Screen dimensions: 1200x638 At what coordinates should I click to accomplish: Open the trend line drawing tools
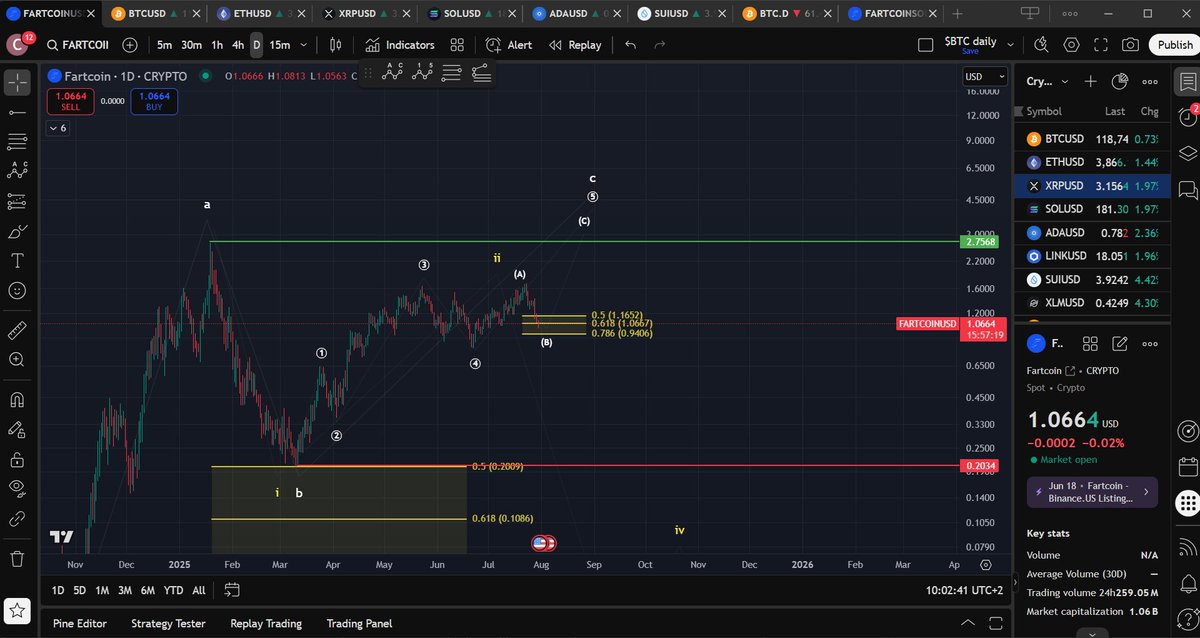[17, 112]
